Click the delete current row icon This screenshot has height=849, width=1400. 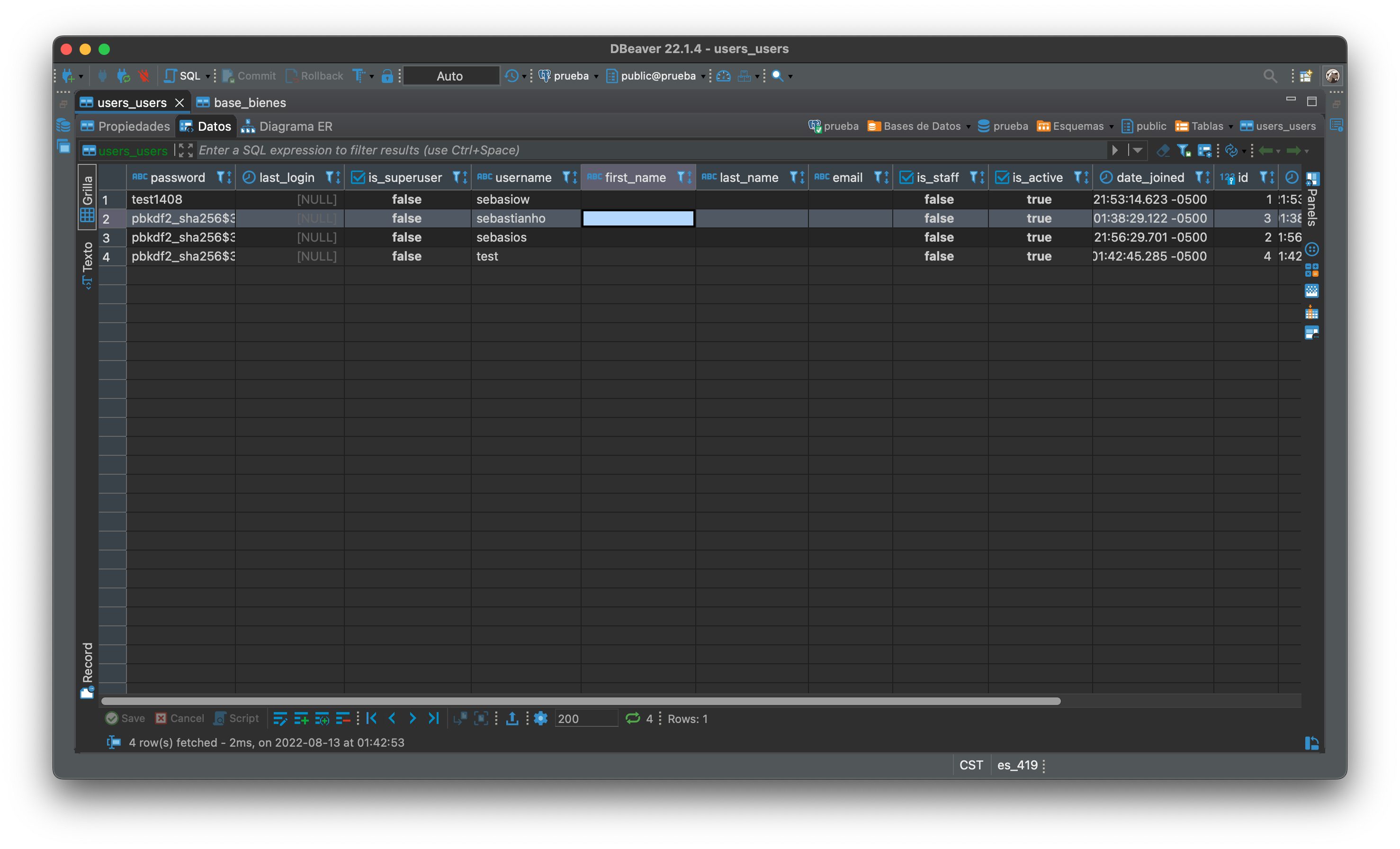(342, 718)
